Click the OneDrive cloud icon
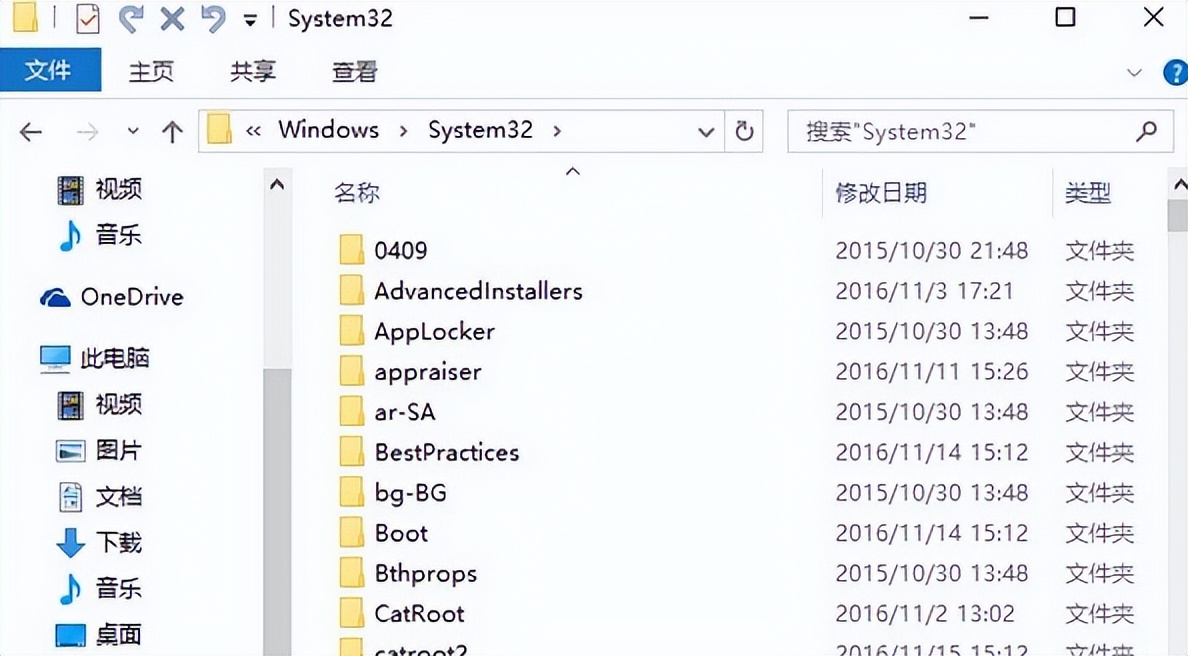The image size is (1188, 656). [55, 297]
